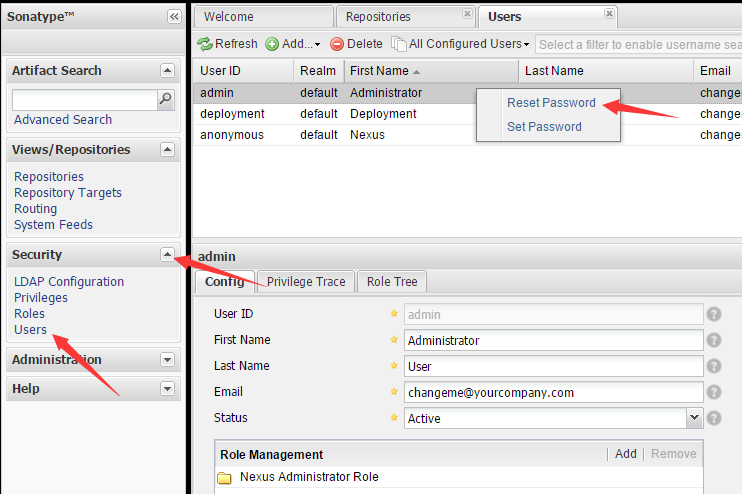Image resolution: width=742 pixels, height=494 pixels.
Task: Expand the Administration panel
Action: point(167,360)
